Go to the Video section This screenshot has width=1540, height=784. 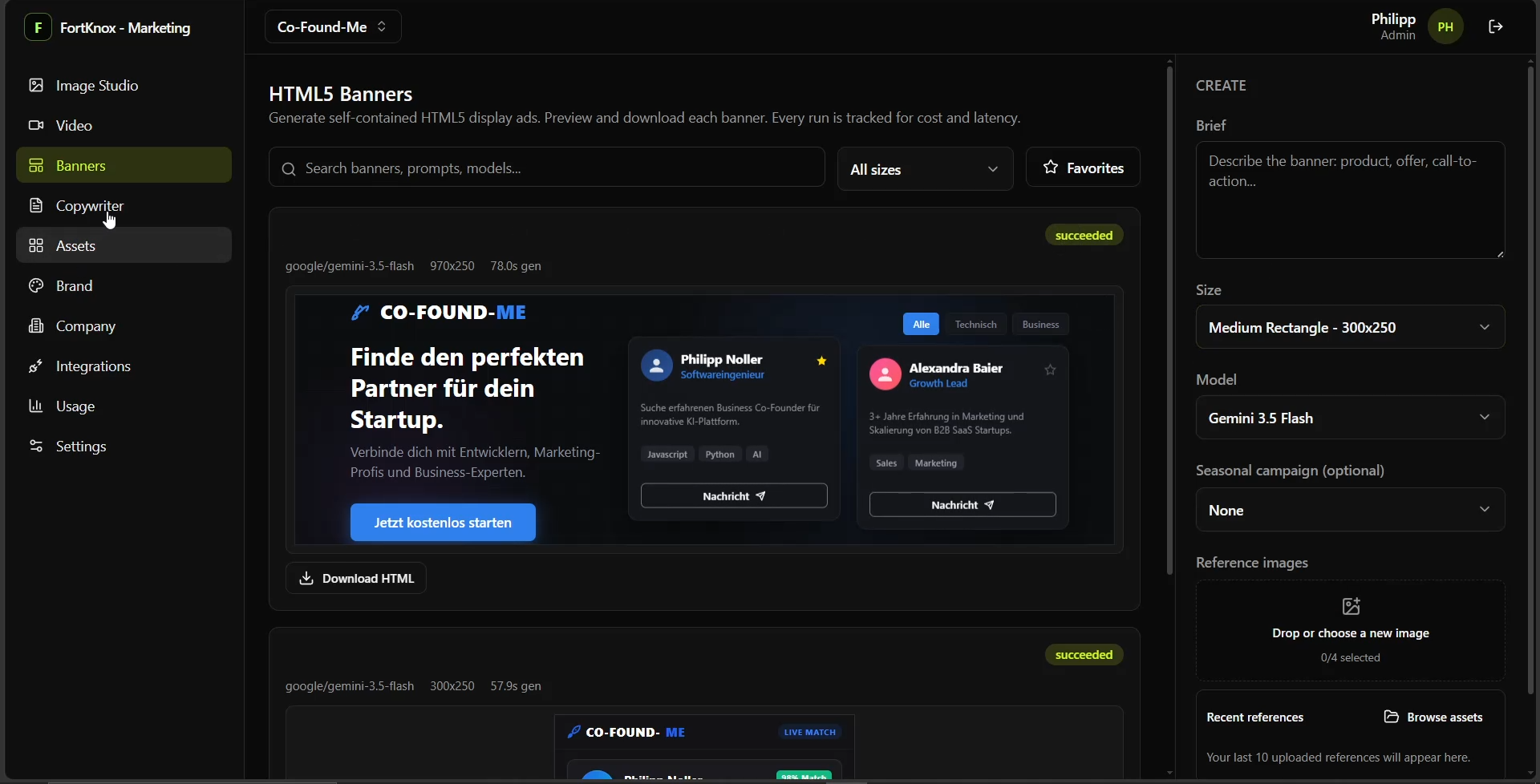pos(124,126)
